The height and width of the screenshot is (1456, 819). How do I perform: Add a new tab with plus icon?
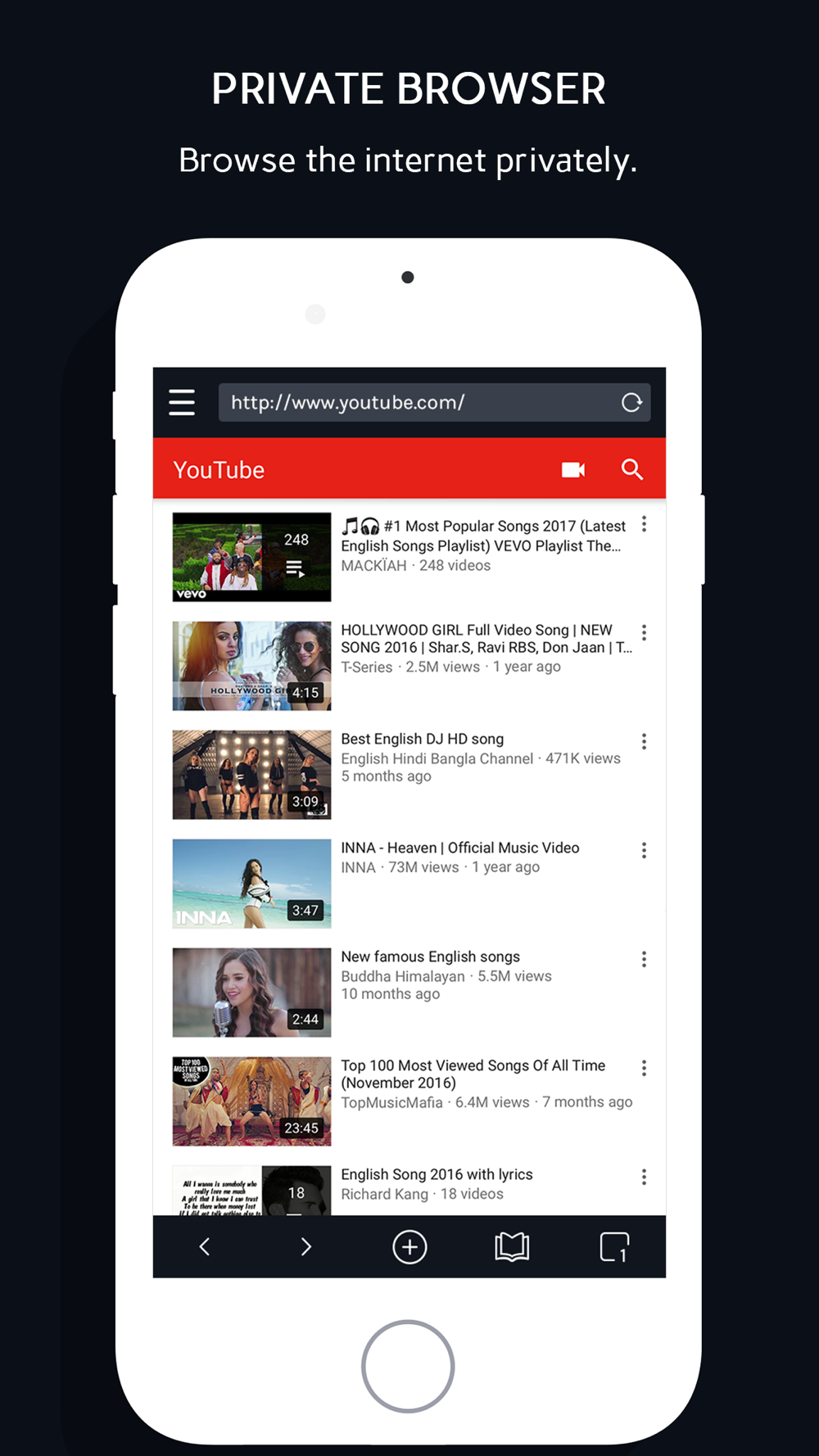point(409,1246)
